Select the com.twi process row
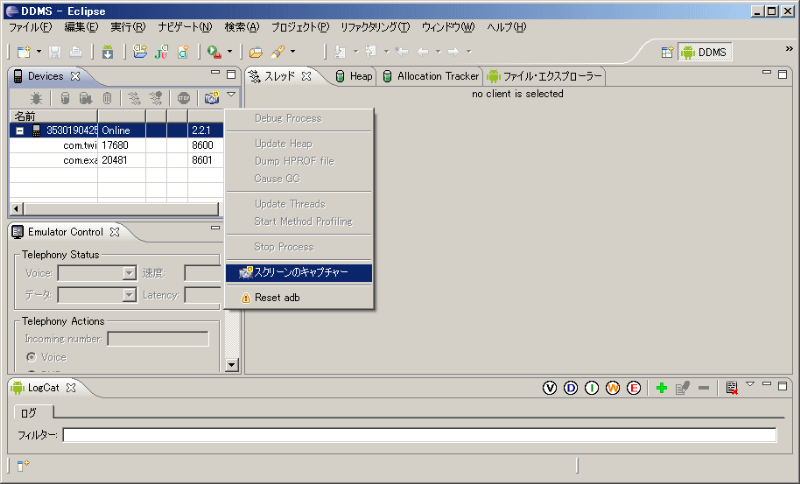The height and width of the screenshot is (484, 800). pos(116,145)
